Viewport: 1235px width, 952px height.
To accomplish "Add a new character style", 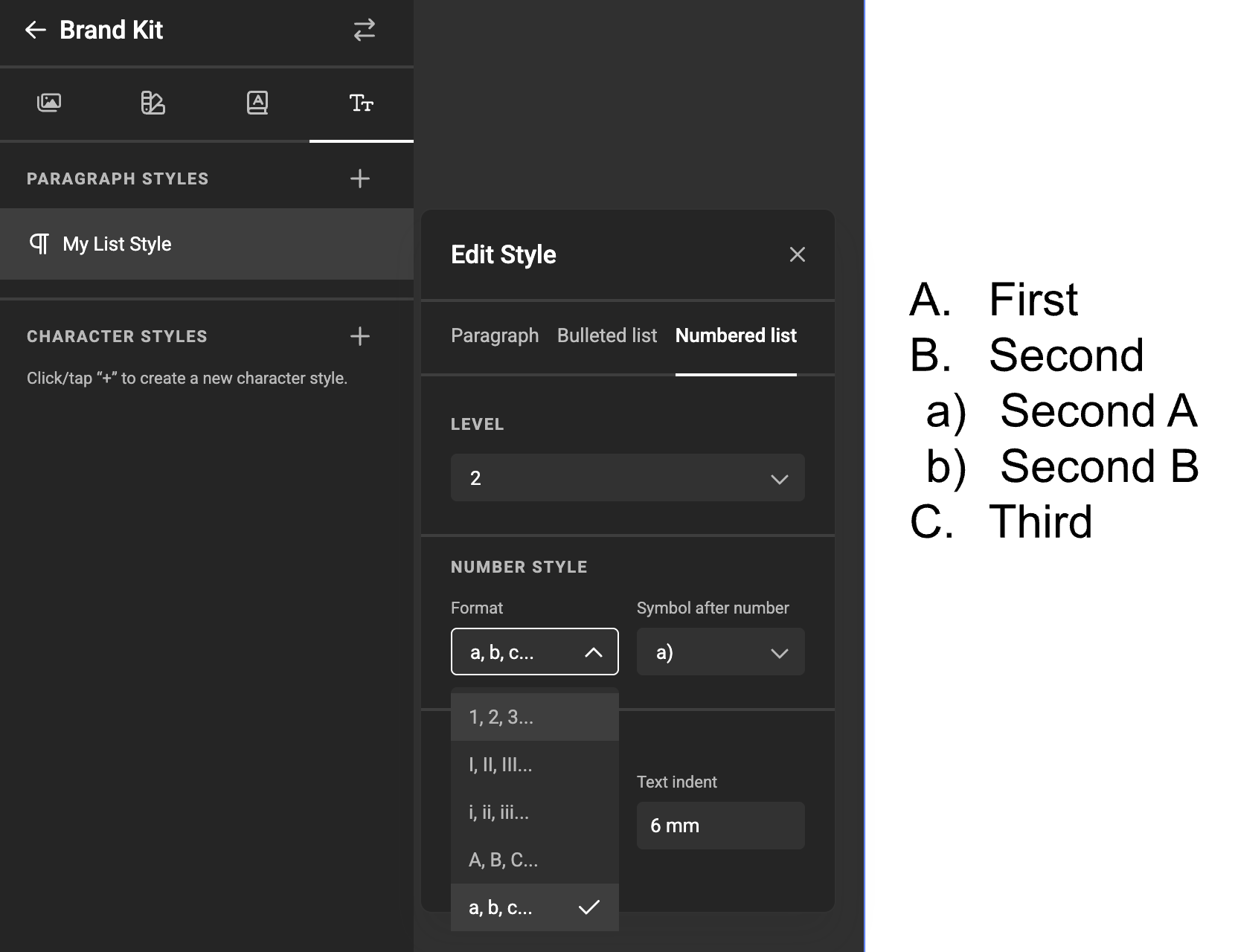I will (x=360, y=336).
